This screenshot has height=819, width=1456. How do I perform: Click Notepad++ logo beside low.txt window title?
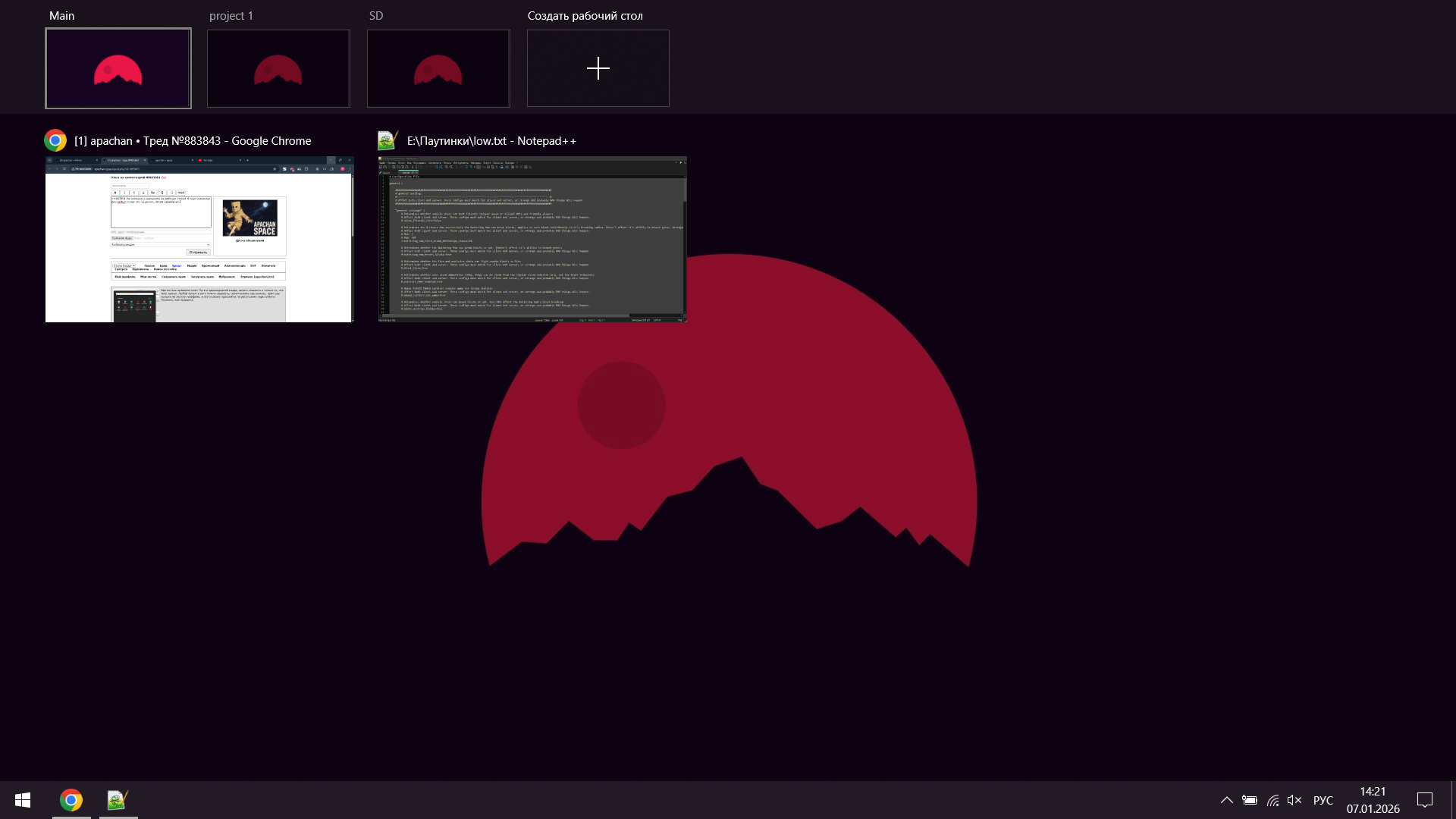pos(388,141)
